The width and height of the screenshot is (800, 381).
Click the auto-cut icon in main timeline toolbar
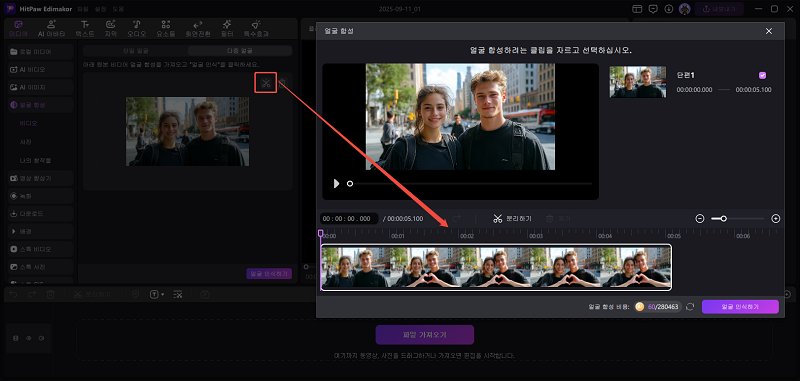tap(178, 294)
